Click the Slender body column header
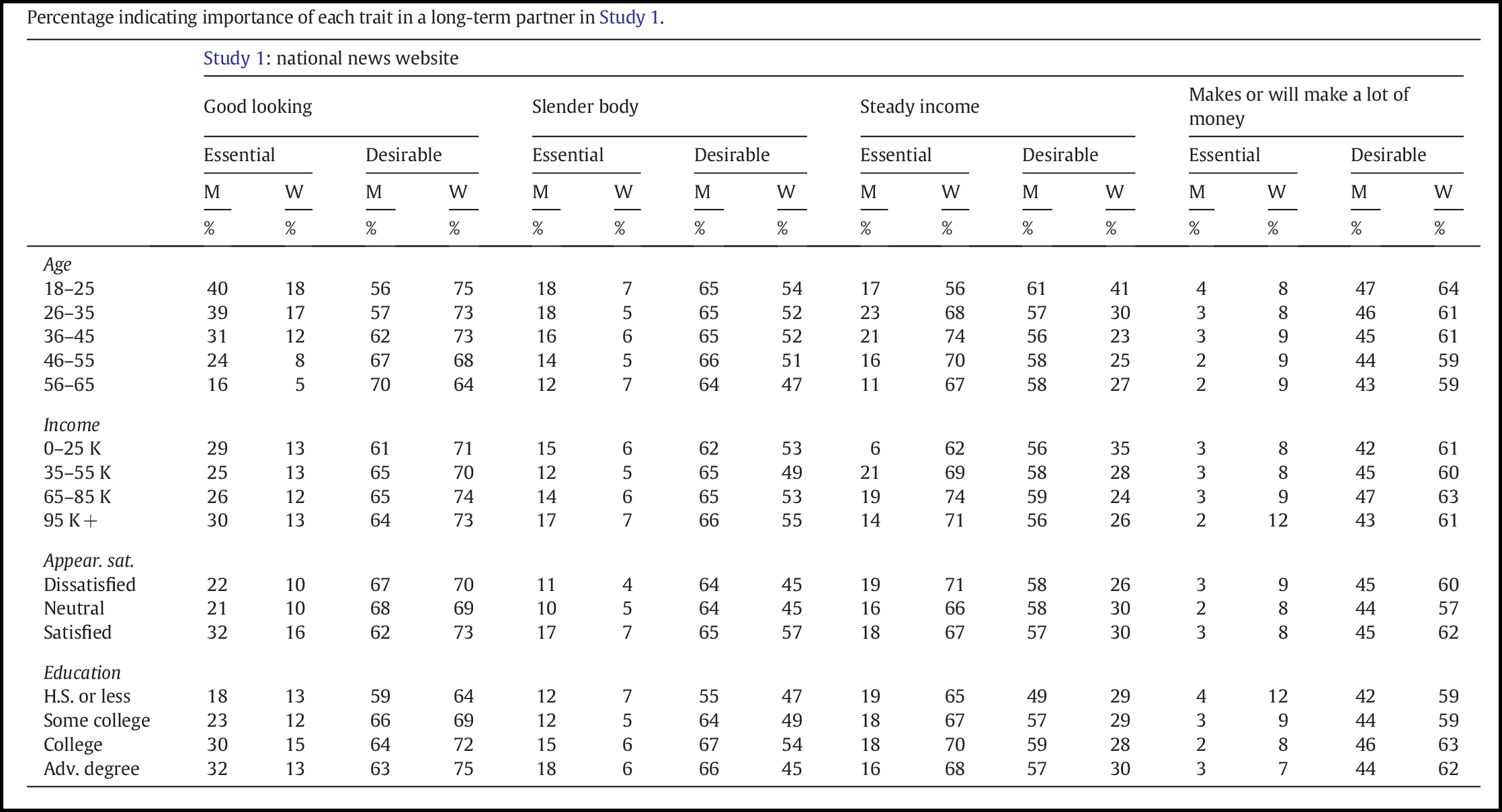Image resolution: width=1502 pixels, height=812 pixels. [585, 107]
